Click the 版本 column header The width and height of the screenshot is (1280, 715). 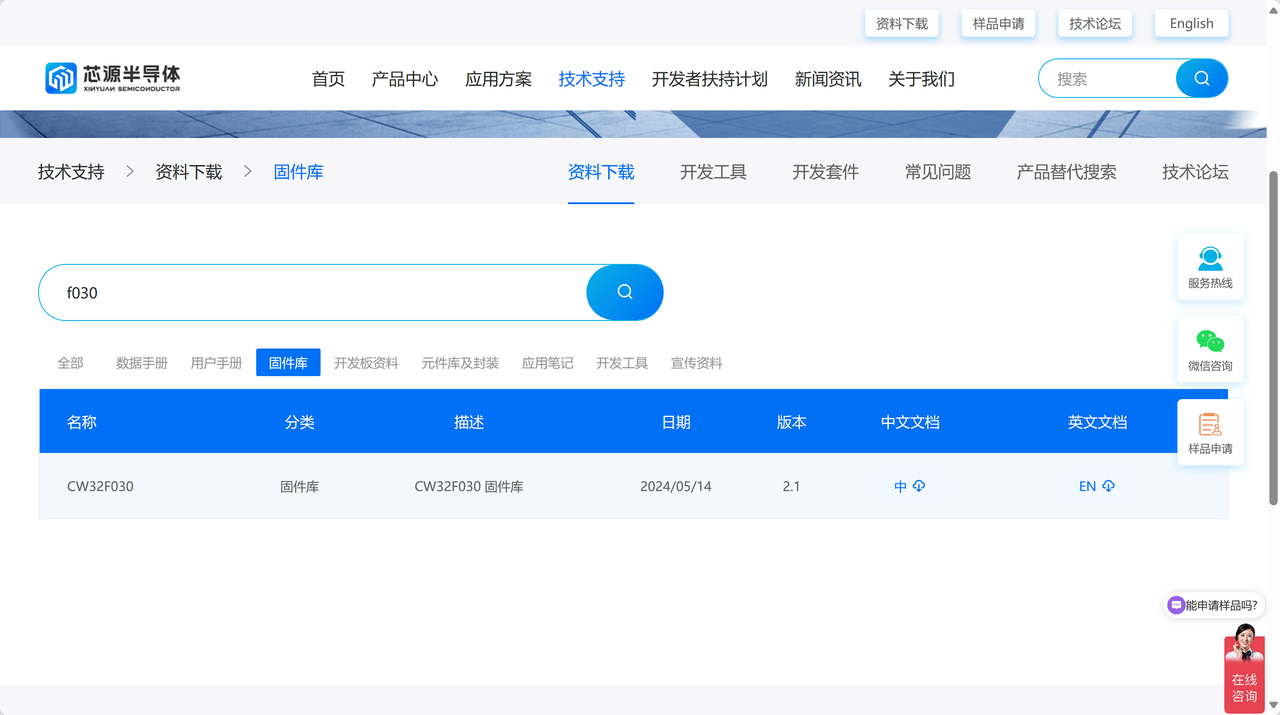791,422
